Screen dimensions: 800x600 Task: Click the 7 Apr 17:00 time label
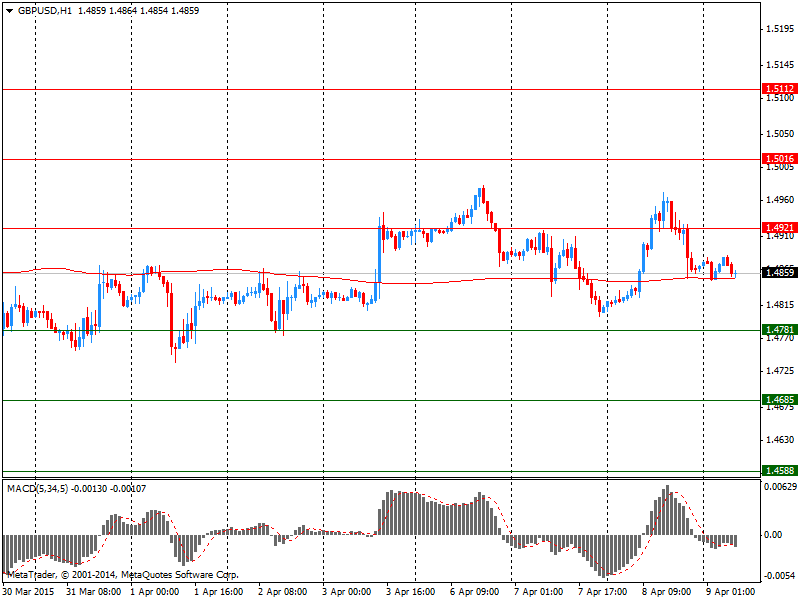coord(603,592)
